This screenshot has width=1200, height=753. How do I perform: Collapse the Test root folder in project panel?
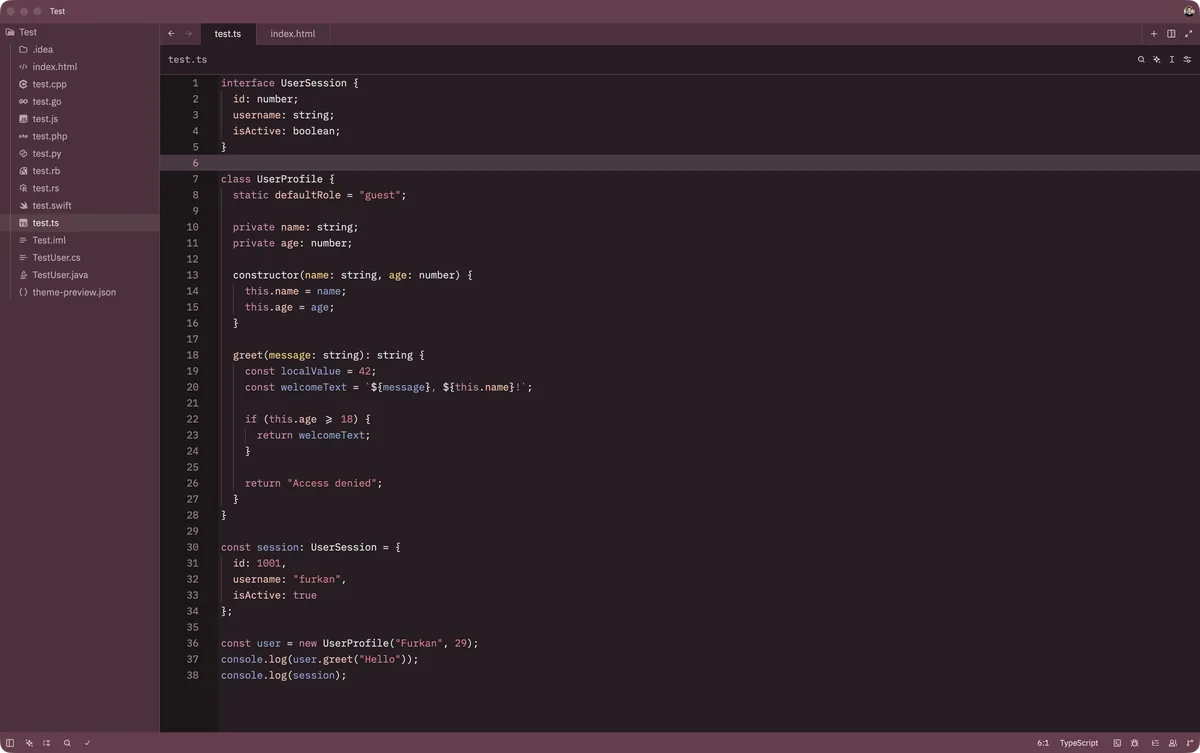click(80, 32)
